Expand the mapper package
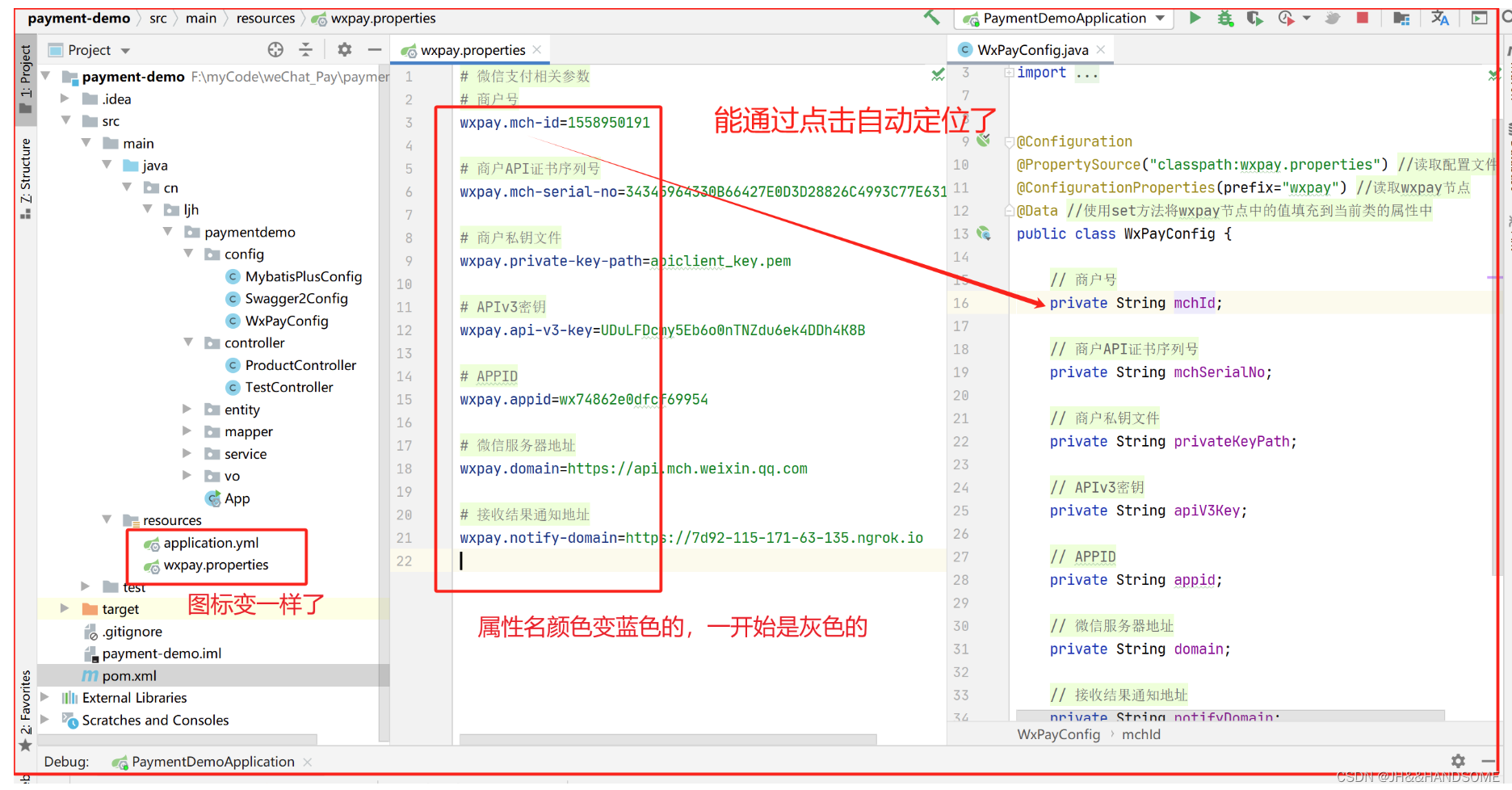The image size is (1512, 790). pos(187,431)
